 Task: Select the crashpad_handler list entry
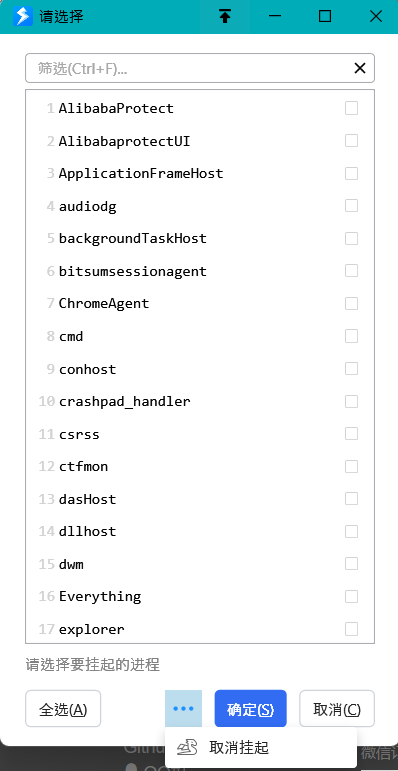[200, 401]
